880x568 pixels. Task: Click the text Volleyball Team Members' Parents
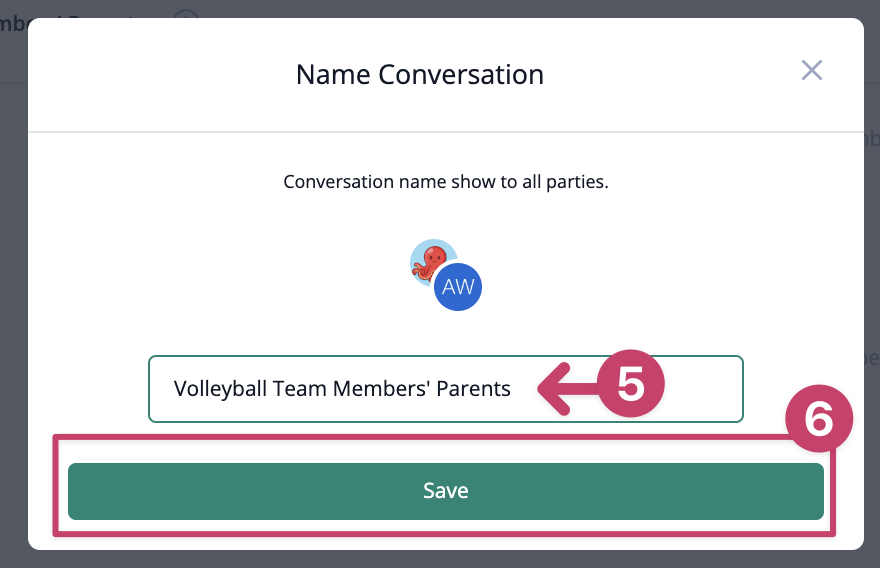[x=342, y=389]
